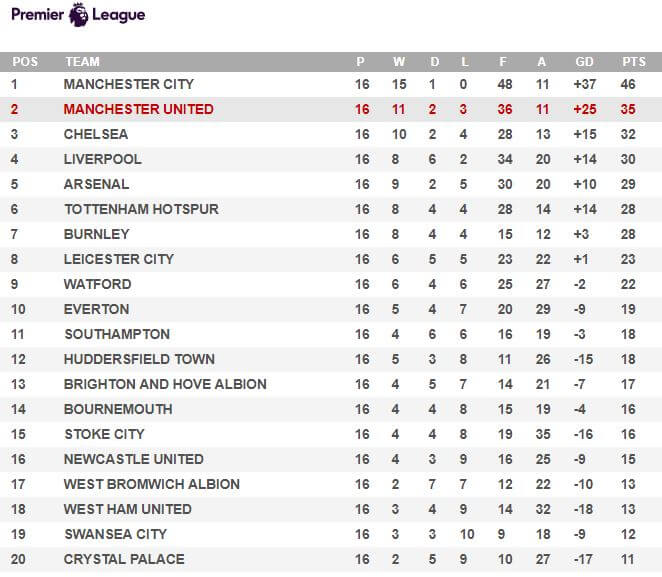Click Brighton and Hove Albion
The width and height of the screenshot is (662, 577).
point(165,384)
